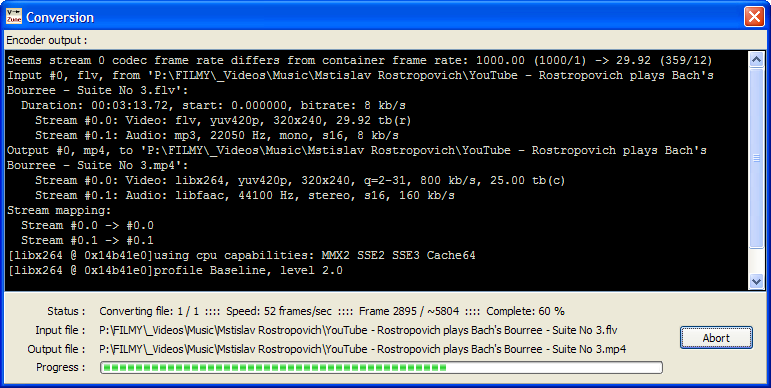Click the 'Output #0, mp4, to' log line
The width and height of the screenshot is (771, 388).
pyautogui.click(x=357, y=158)
